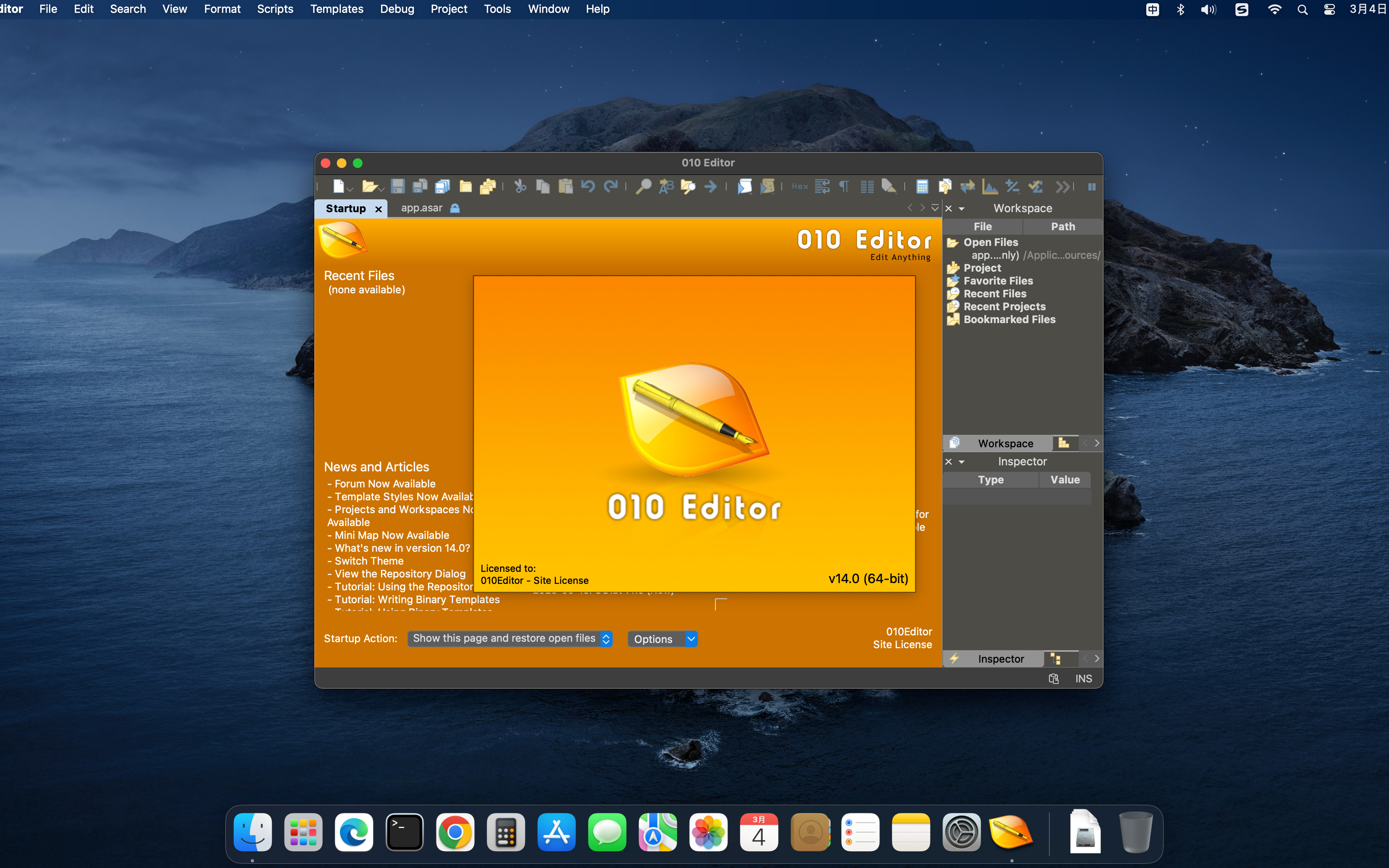Click the Save All toolbar icon

tap(443, 186)
